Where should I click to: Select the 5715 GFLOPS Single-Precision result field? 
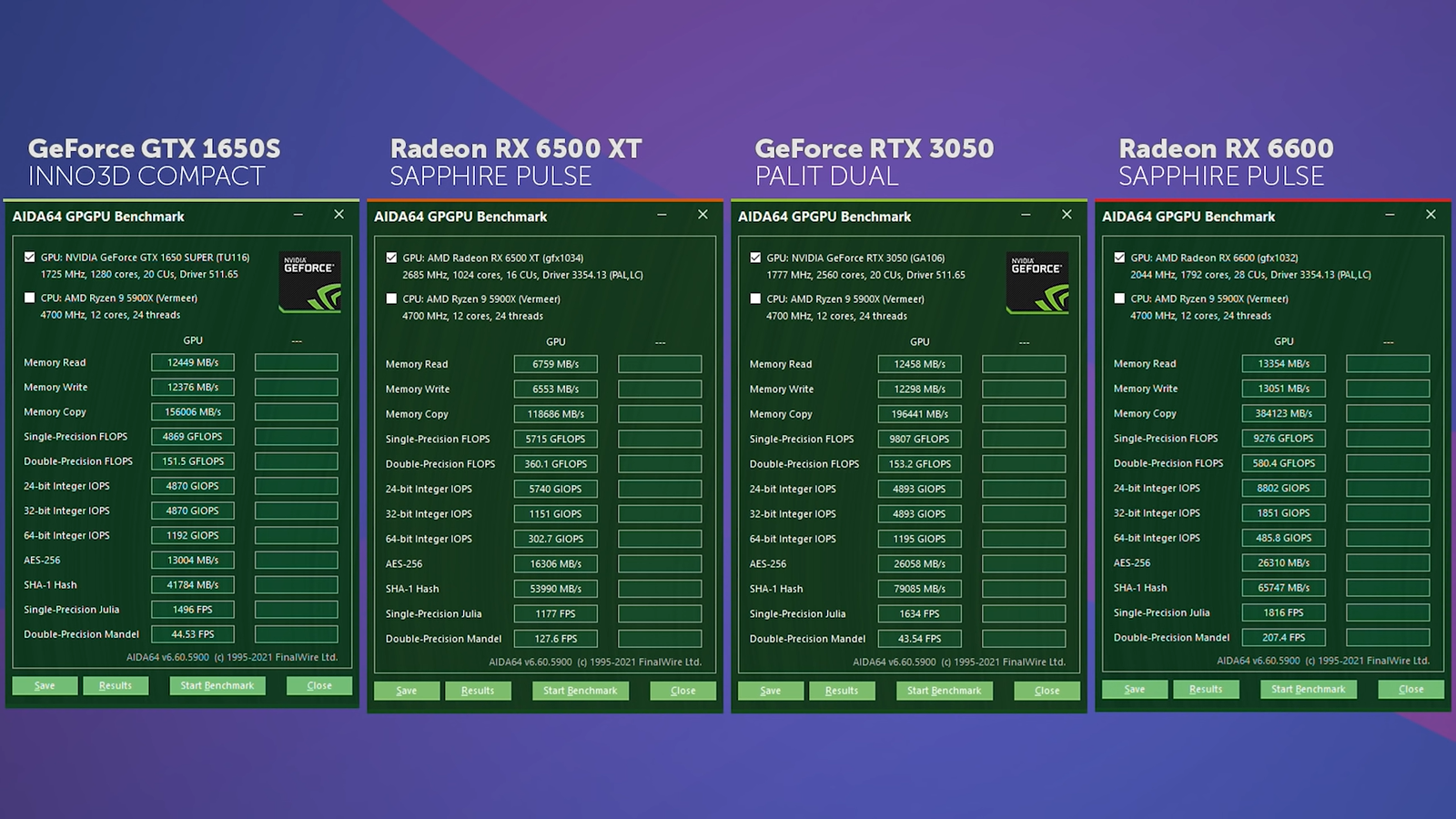pos(555,439)
